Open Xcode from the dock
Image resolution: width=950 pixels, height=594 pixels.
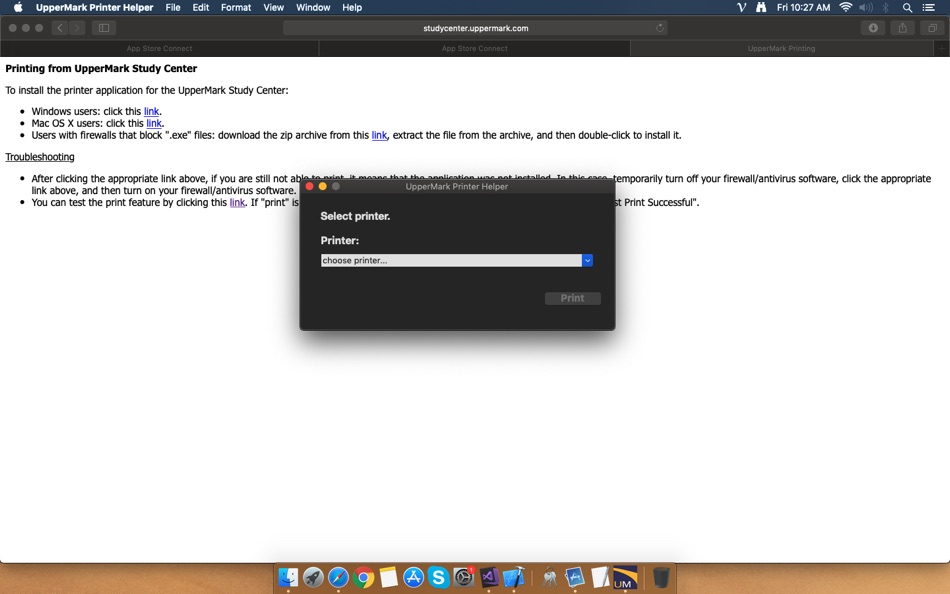click(x=514, y=577)
